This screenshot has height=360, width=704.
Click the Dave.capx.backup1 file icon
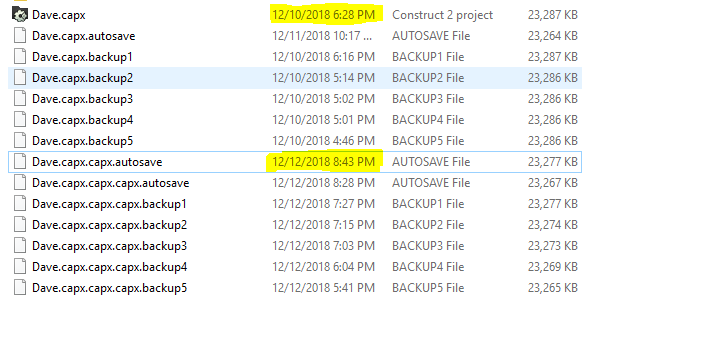pos(20,57)
